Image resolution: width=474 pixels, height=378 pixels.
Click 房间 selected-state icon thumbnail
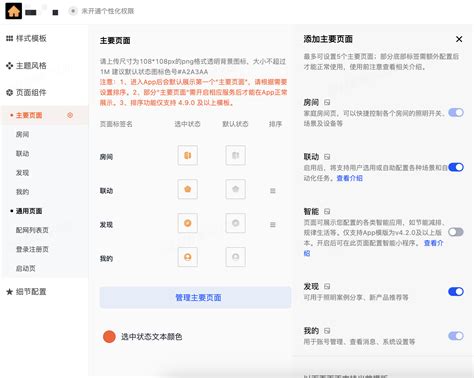[188, 155]
